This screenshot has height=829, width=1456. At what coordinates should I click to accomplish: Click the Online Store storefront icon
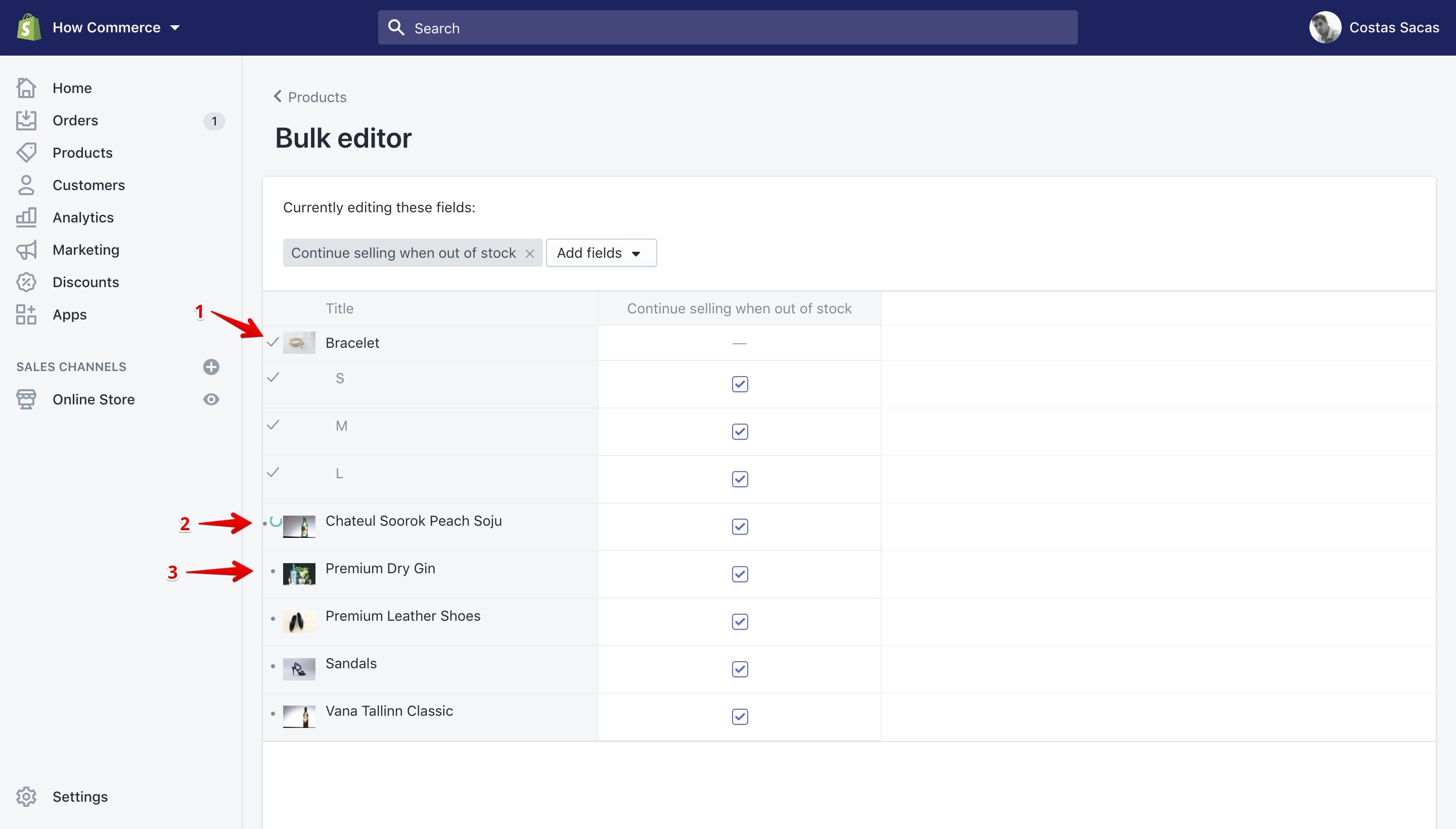click(x=26, y=399)
